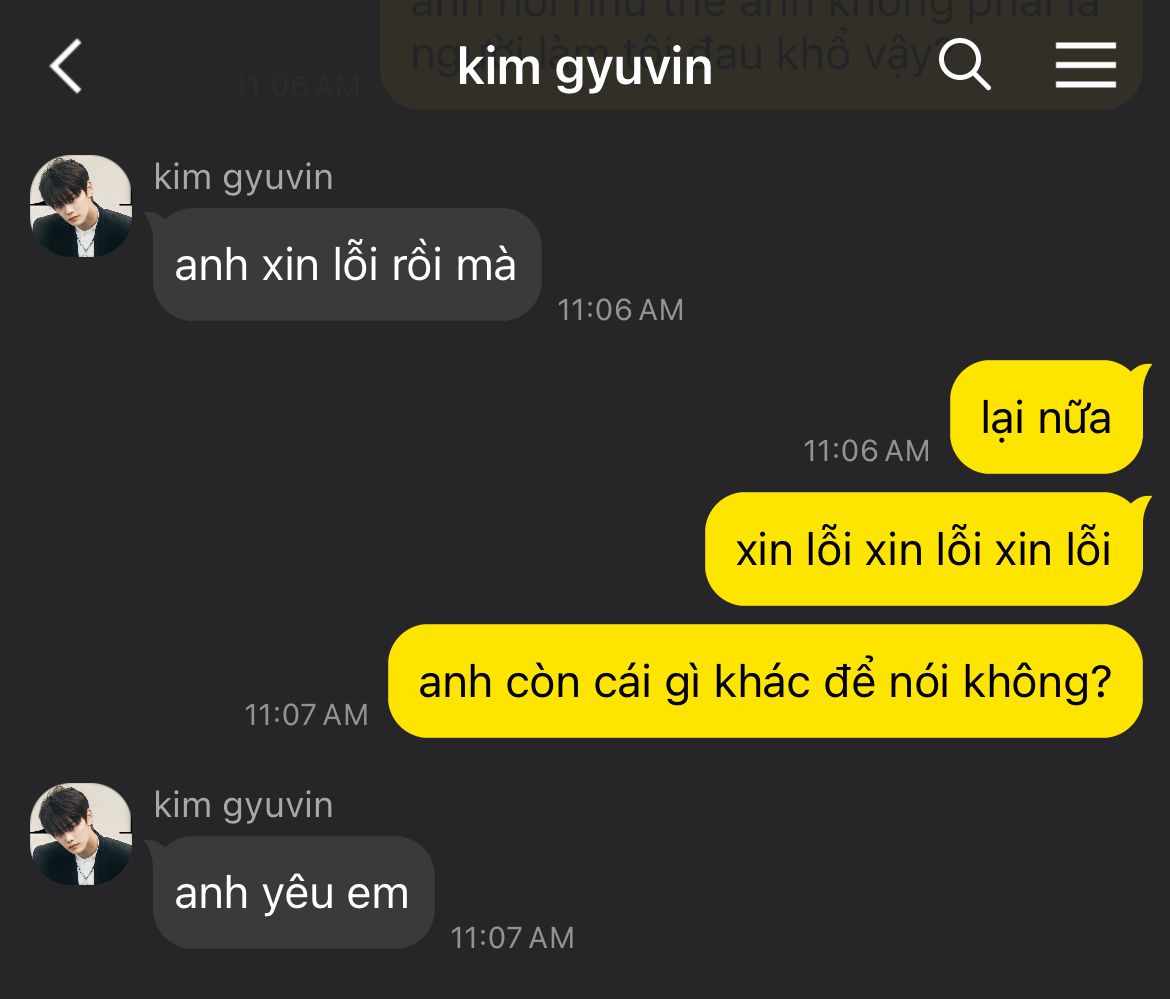This screenshot has width=1170, height=999.
Task: Open the chat search magnifier icon
Action: click(x=964, y=65)
